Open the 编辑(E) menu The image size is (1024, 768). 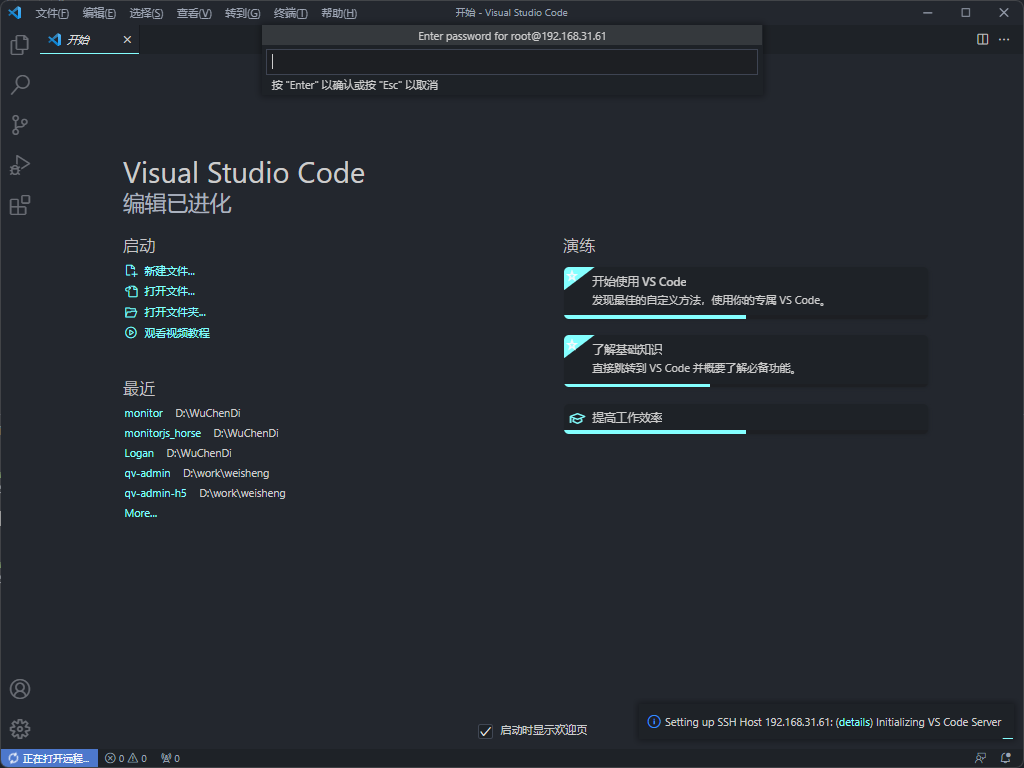tap(99, 13)
